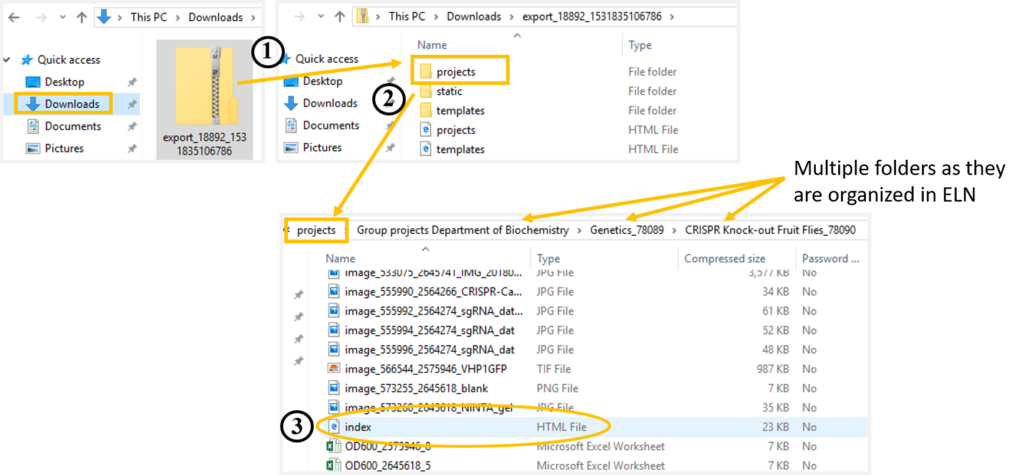The height and width of the screenshot is (475, 1024).
Task: Collapse the Quick access tree in the Downloads window
Action: (x=7, y=59)
